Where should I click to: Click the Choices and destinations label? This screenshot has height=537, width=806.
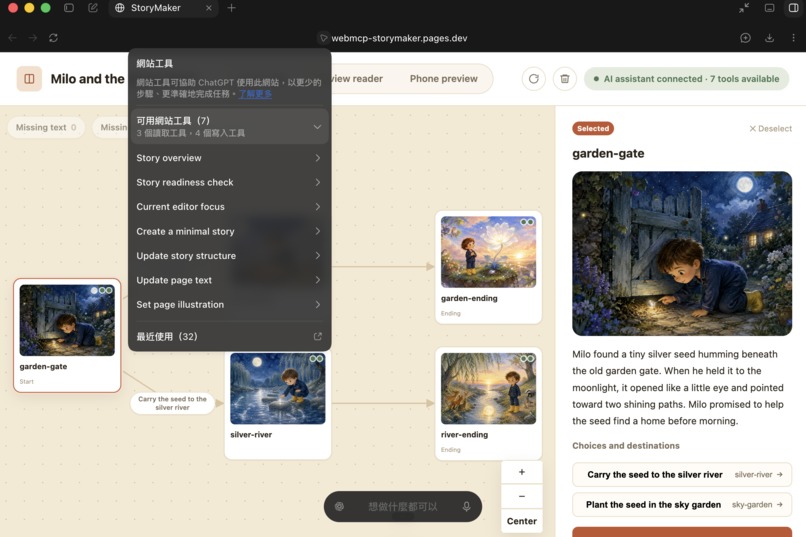(626, 446)
